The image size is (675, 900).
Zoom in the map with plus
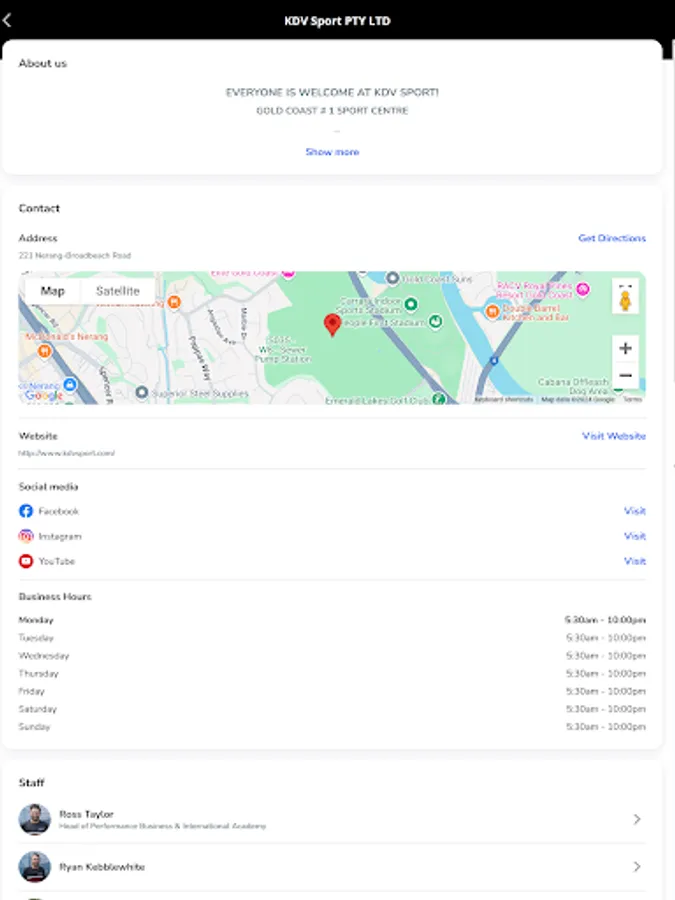pos(626,348)
